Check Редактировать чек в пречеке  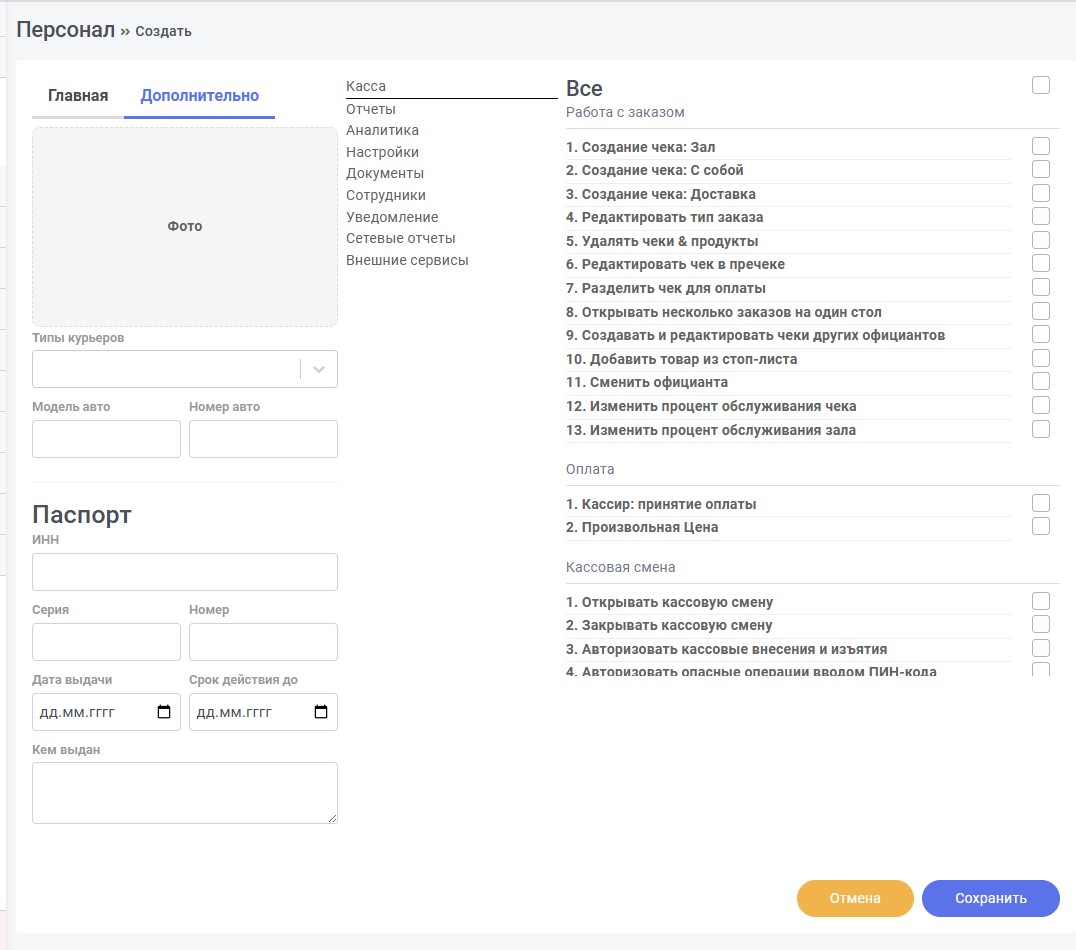(x=1041, y=264)
